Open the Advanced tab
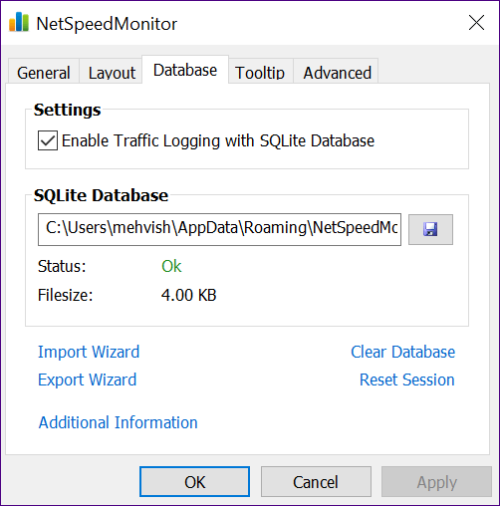The image size is (500, 506). pyautogui.click(x=337, y=72)
